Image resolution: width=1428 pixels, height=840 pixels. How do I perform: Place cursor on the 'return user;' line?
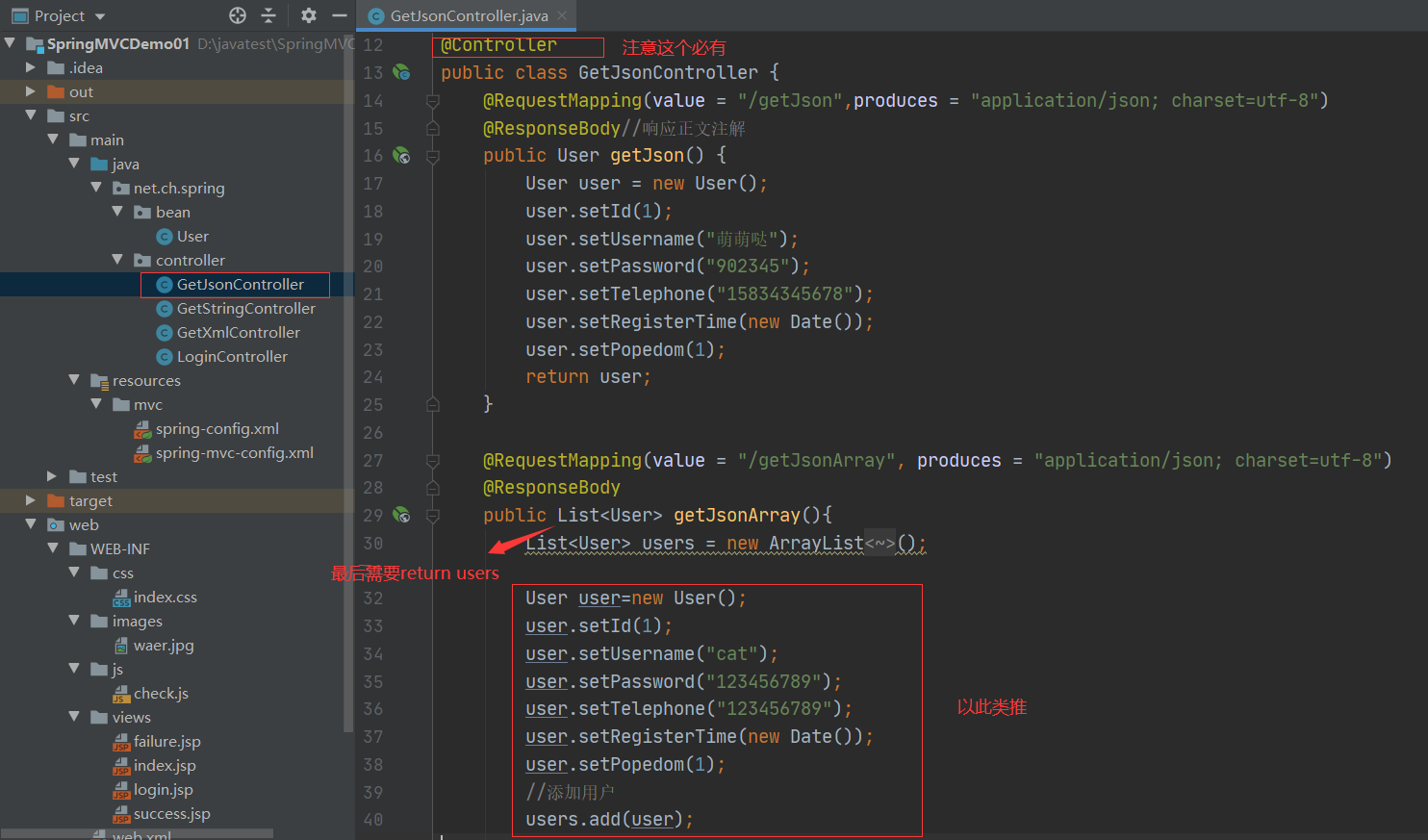coord(588,377)
